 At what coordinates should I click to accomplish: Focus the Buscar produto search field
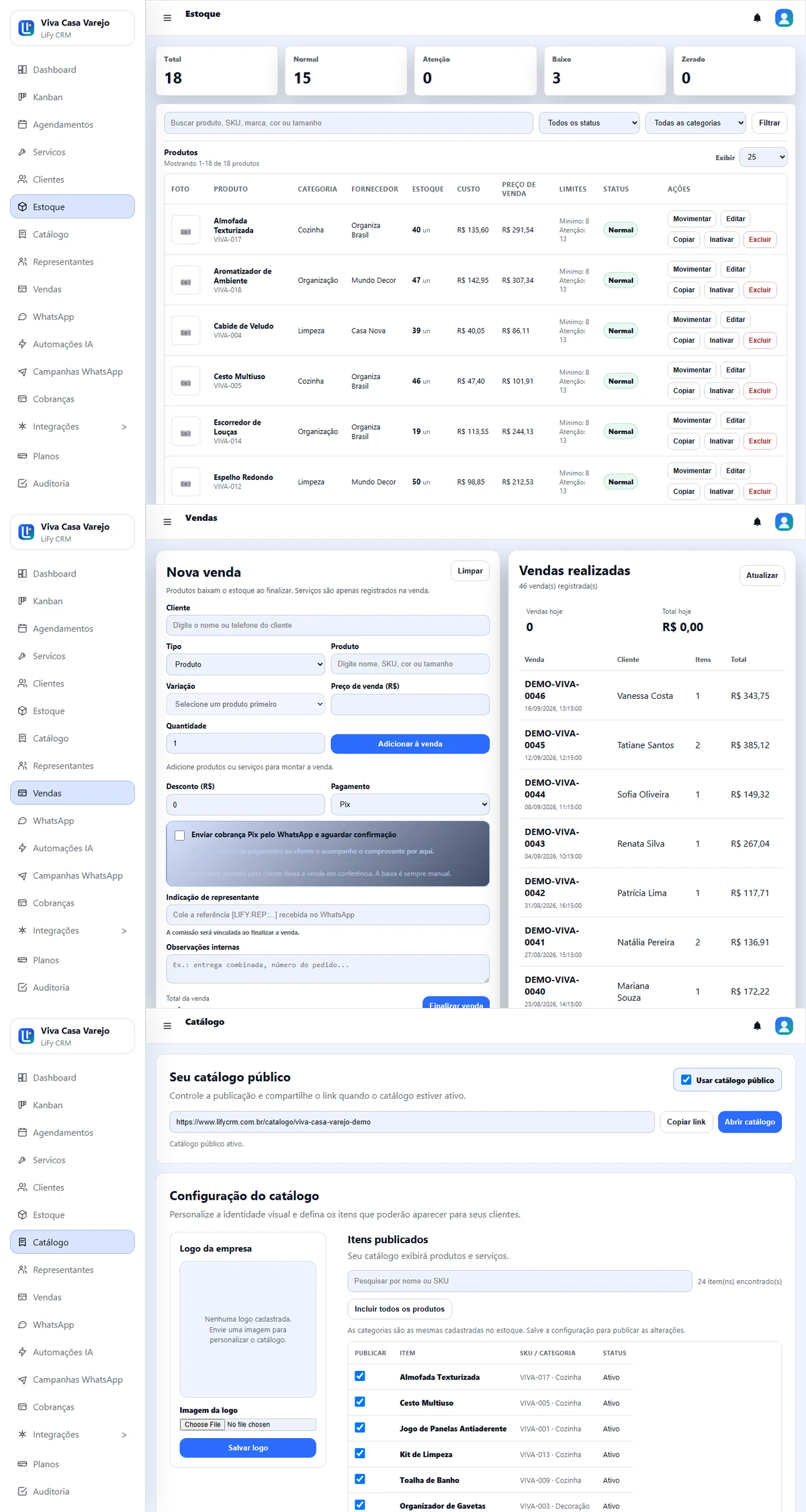point(349,123)
